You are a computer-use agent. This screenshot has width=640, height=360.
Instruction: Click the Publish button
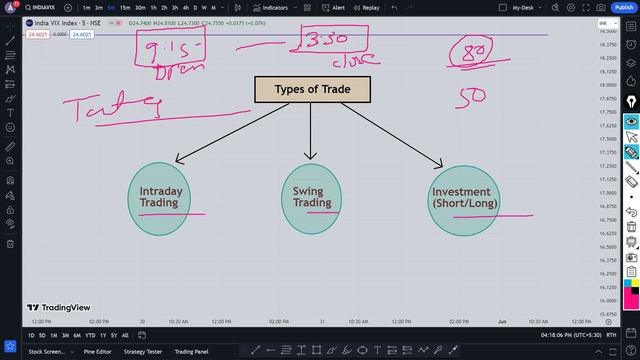pyautogui.click(x=624, y=7)
